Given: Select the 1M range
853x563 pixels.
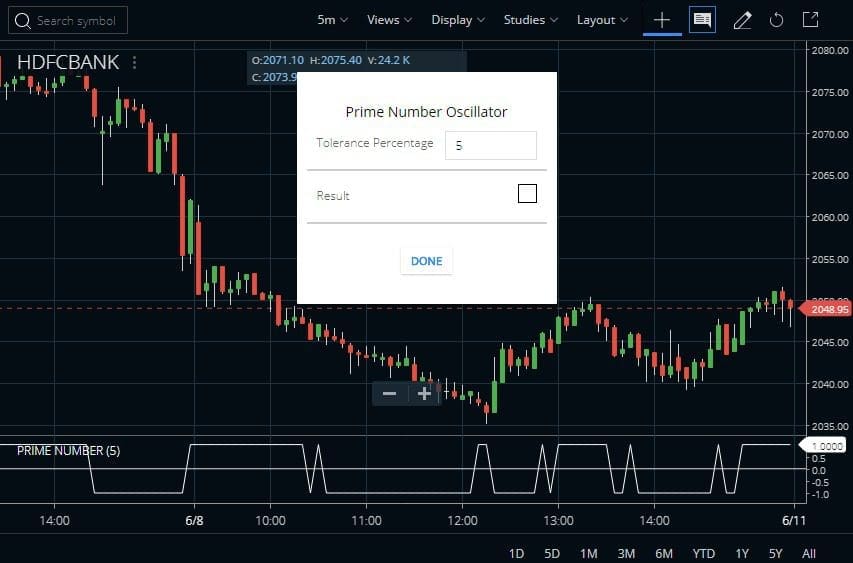Looking at the screenshot, I should pos(589,554).
